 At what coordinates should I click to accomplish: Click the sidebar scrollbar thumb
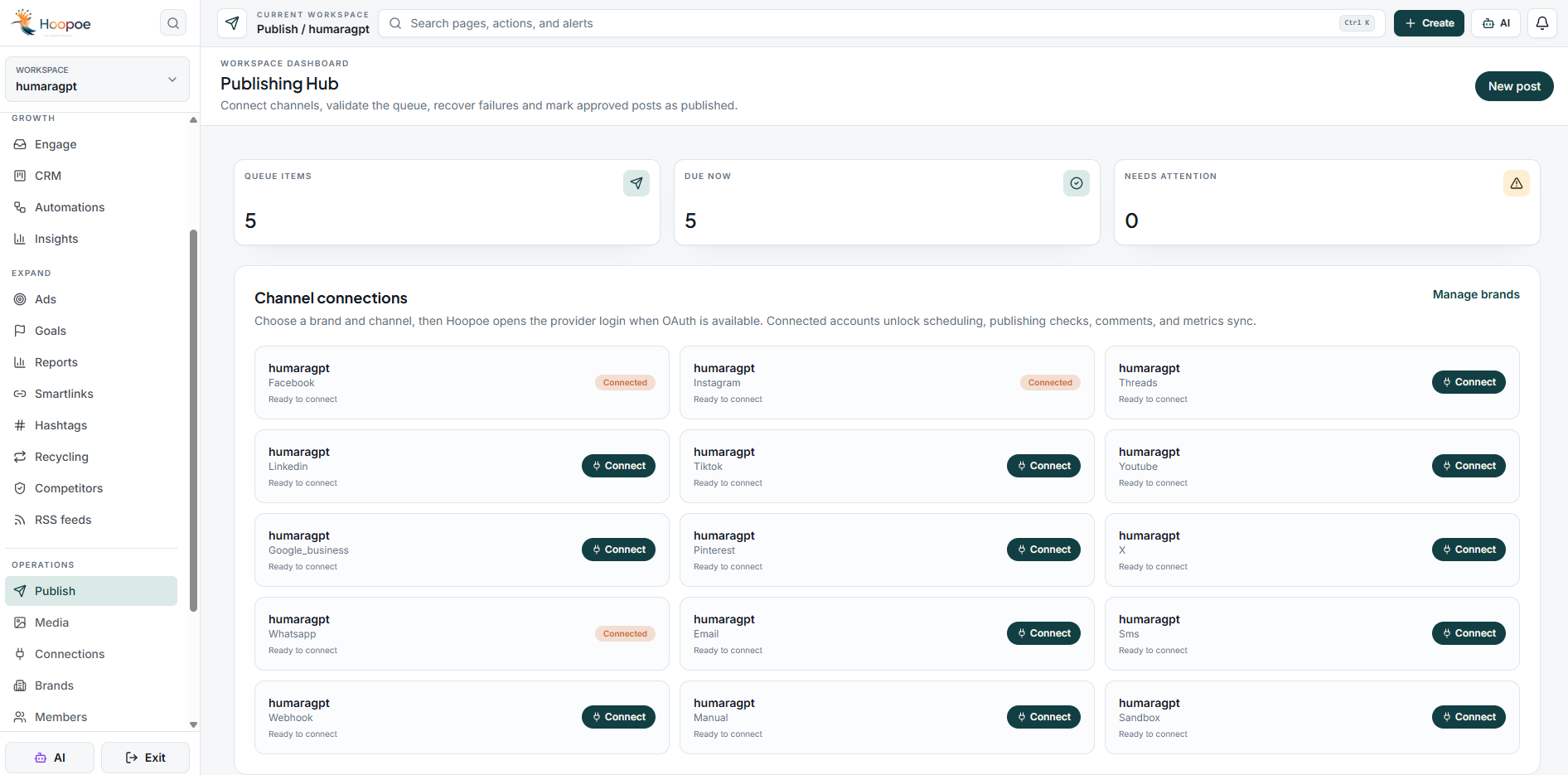(193, 420)
